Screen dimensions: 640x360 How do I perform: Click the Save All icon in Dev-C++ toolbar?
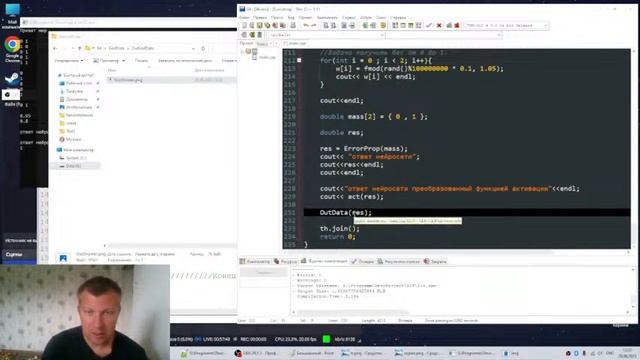coord(267,25)
